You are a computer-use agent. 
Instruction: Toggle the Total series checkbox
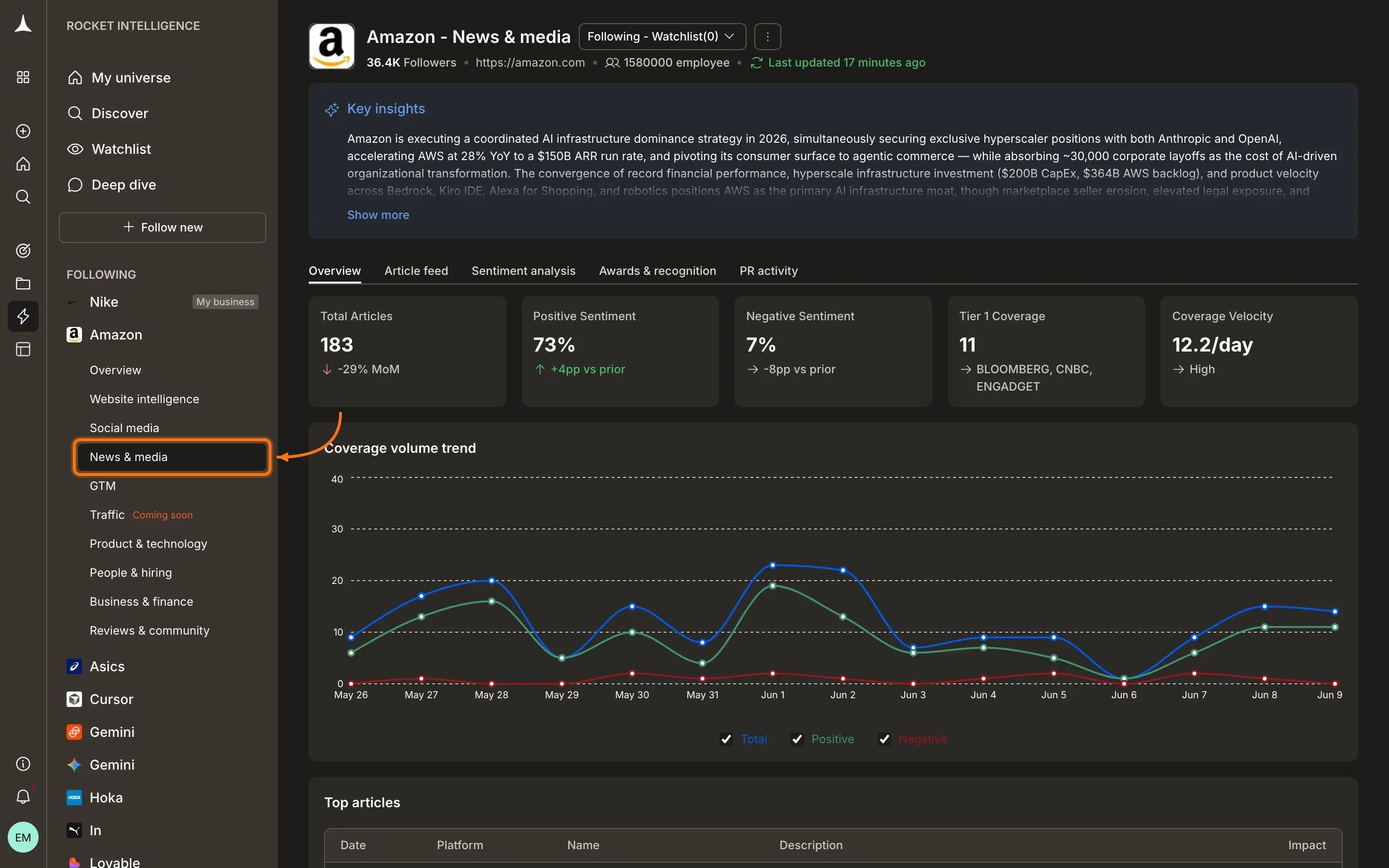(726, 739)
